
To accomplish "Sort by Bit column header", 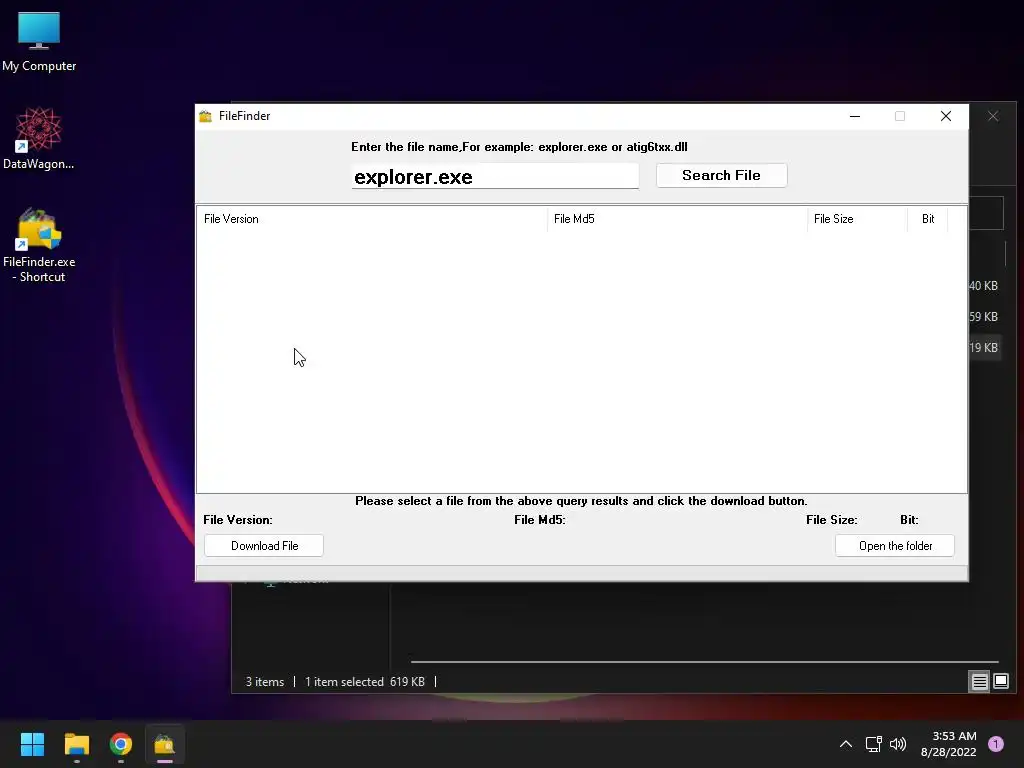I will pos(927,219).
